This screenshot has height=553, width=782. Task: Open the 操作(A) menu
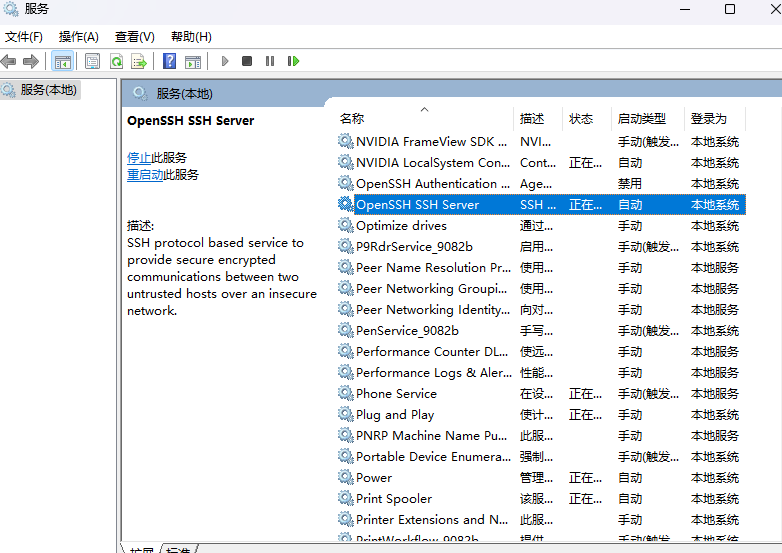tap(78, 37)
